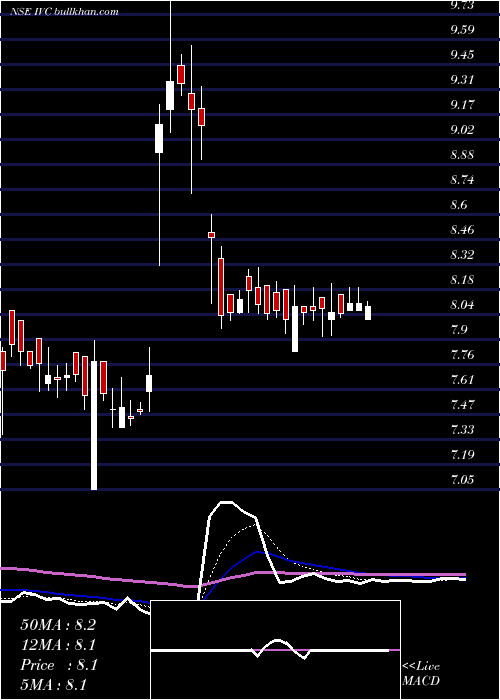Click the 7.05 price axis label
The width and height of the screenshot is (500, 700).
[x=462, y=480]
